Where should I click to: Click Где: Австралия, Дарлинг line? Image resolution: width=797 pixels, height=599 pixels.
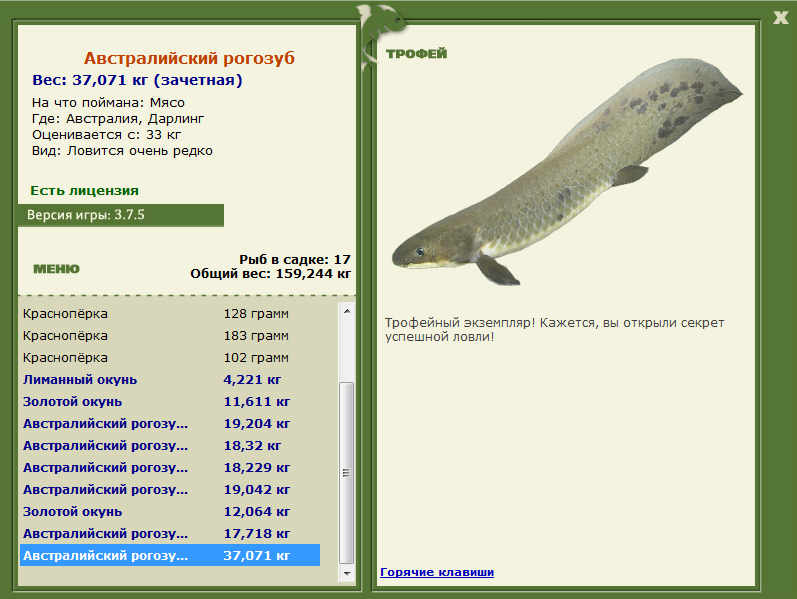pyautogui.click(x=118, y=119)
